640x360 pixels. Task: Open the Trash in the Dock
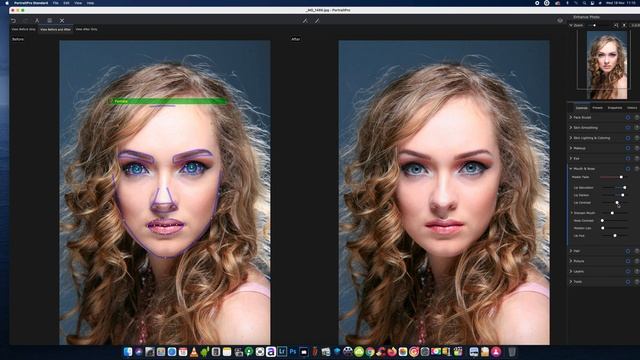point(512,351)
